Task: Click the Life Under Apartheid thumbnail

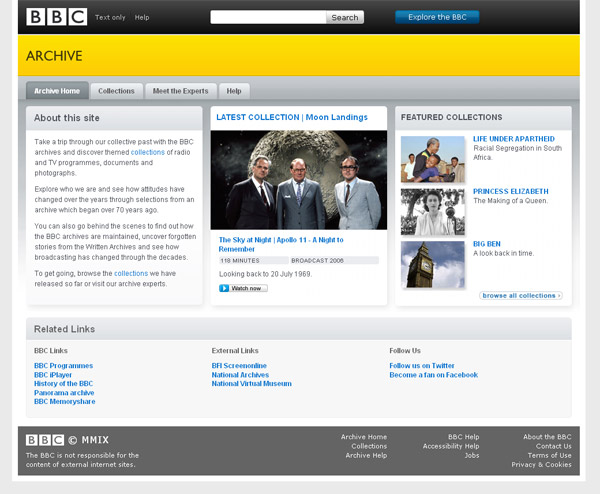Action: tap(433, 159)
